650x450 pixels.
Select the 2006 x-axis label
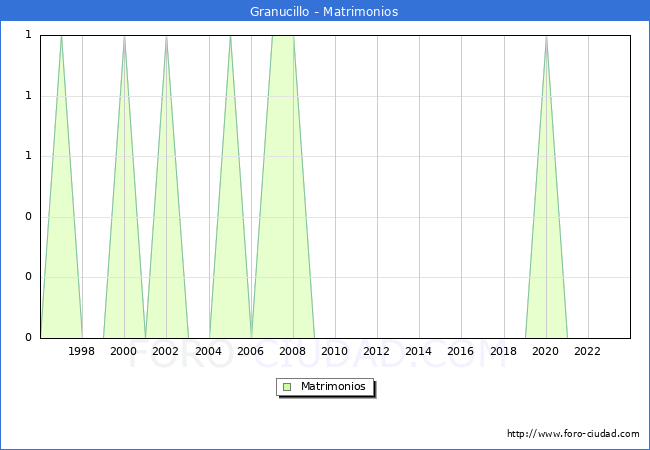click(250, 351)
